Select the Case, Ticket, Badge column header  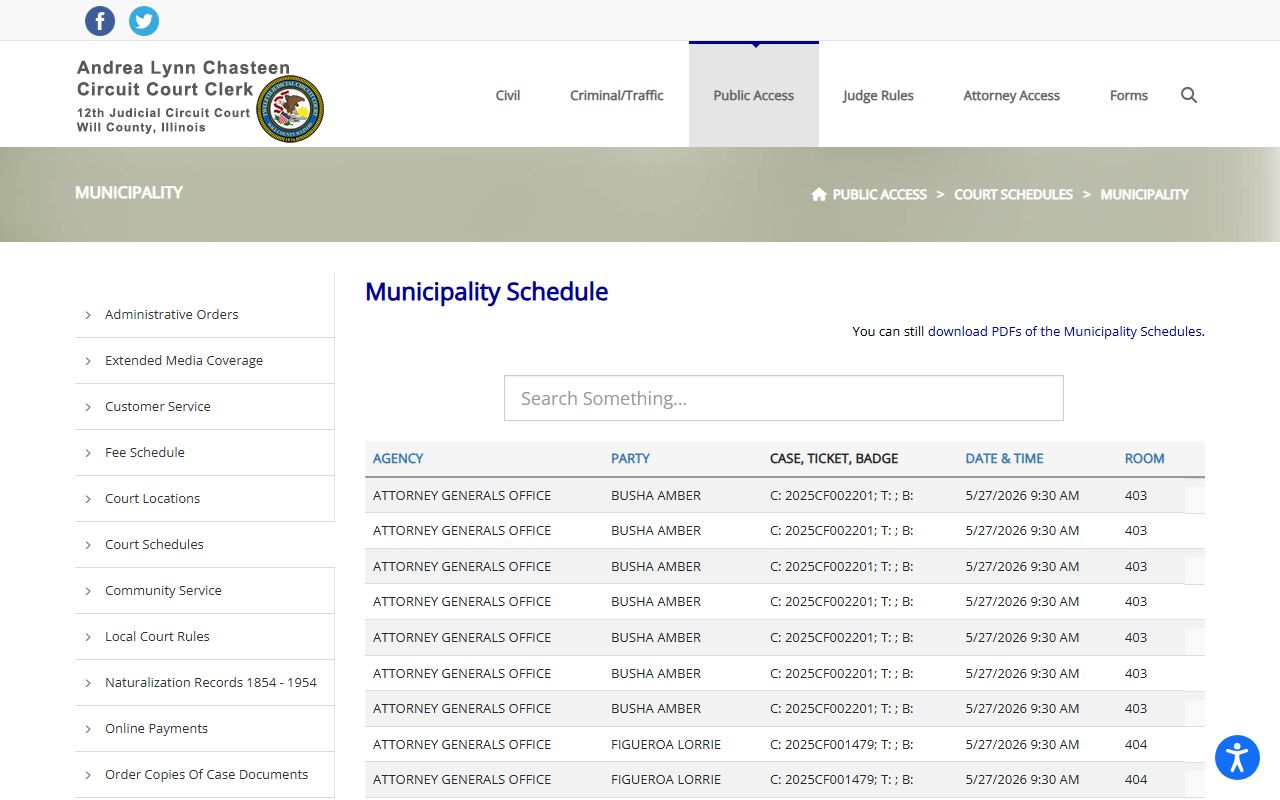click(834, 458)
